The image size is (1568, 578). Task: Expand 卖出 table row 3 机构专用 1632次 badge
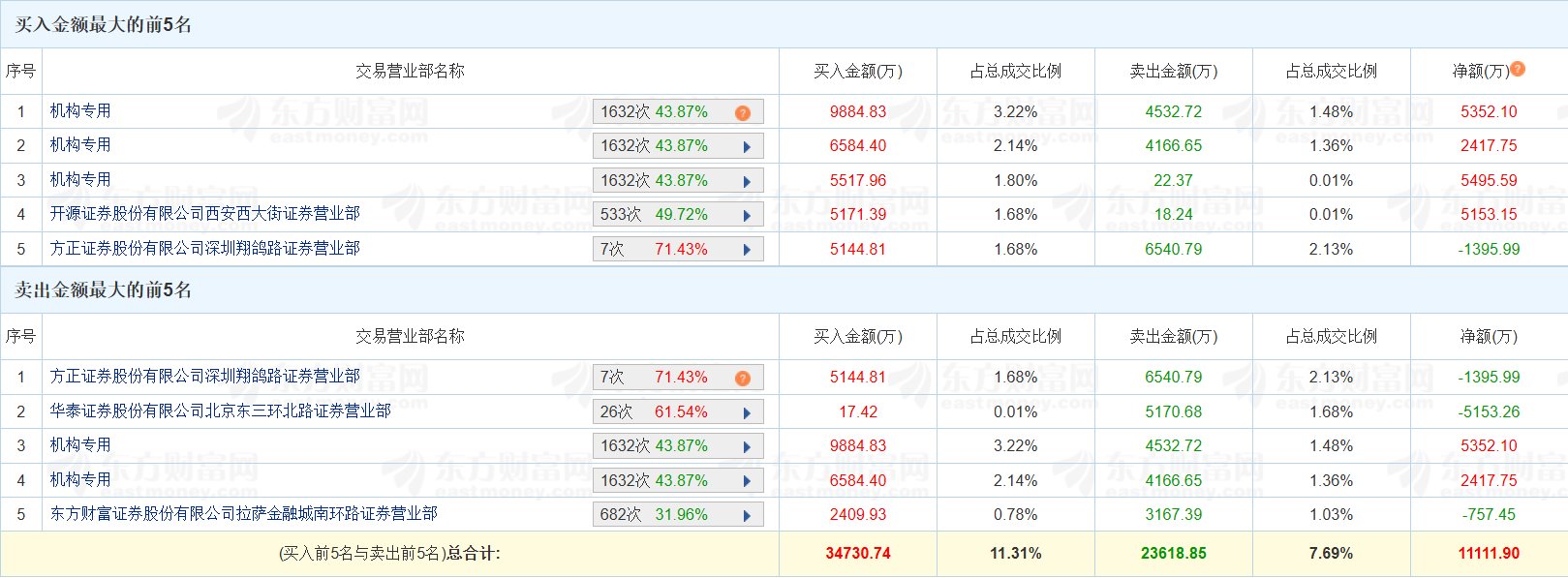[x=747, y=447]
